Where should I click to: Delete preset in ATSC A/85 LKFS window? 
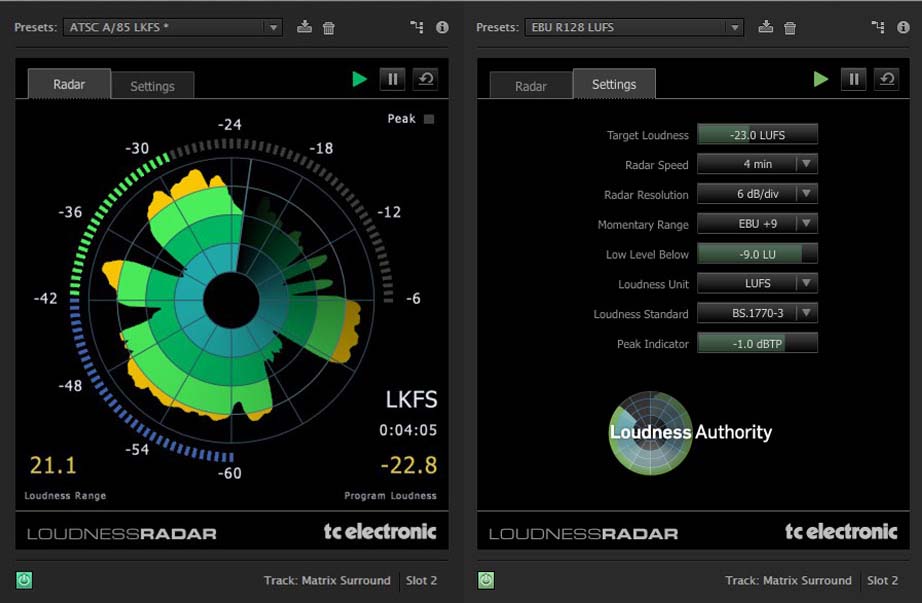coord(329,28)
